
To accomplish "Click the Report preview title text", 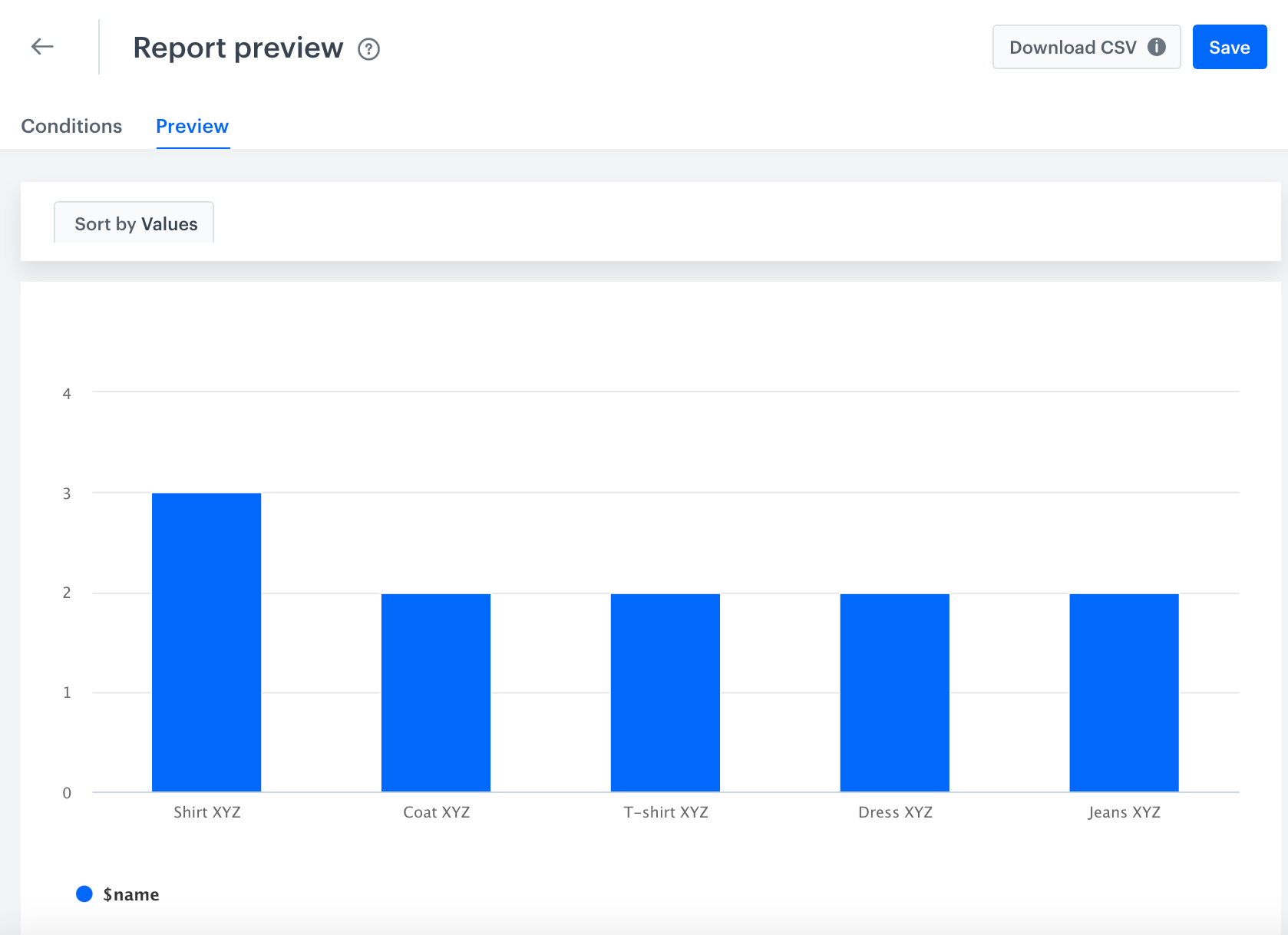I will (238, 48).
